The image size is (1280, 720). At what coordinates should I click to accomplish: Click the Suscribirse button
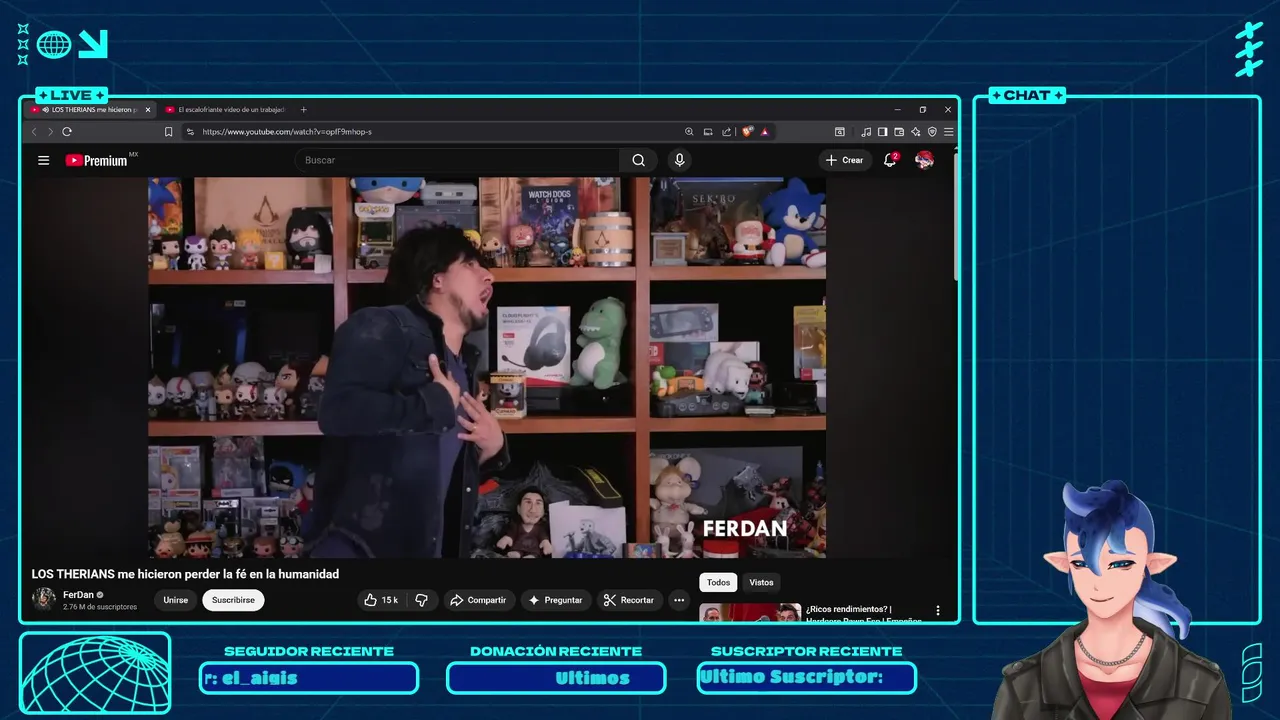[x=233, y=600]
